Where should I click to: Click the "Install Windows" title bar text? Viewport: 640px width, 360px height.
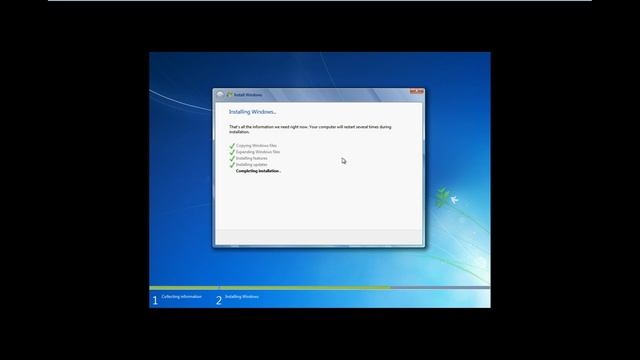[248, 95]
